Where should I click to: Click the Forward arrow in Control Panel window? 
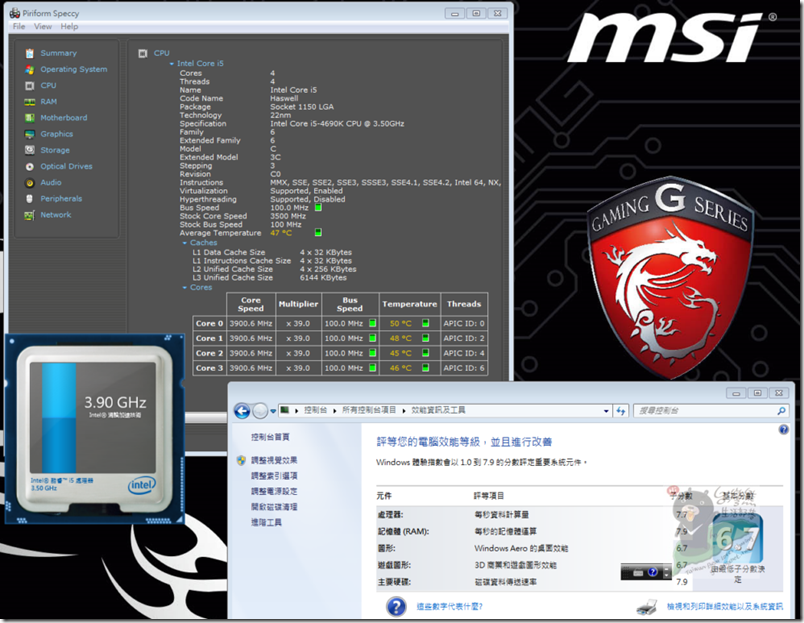point(260,411)
